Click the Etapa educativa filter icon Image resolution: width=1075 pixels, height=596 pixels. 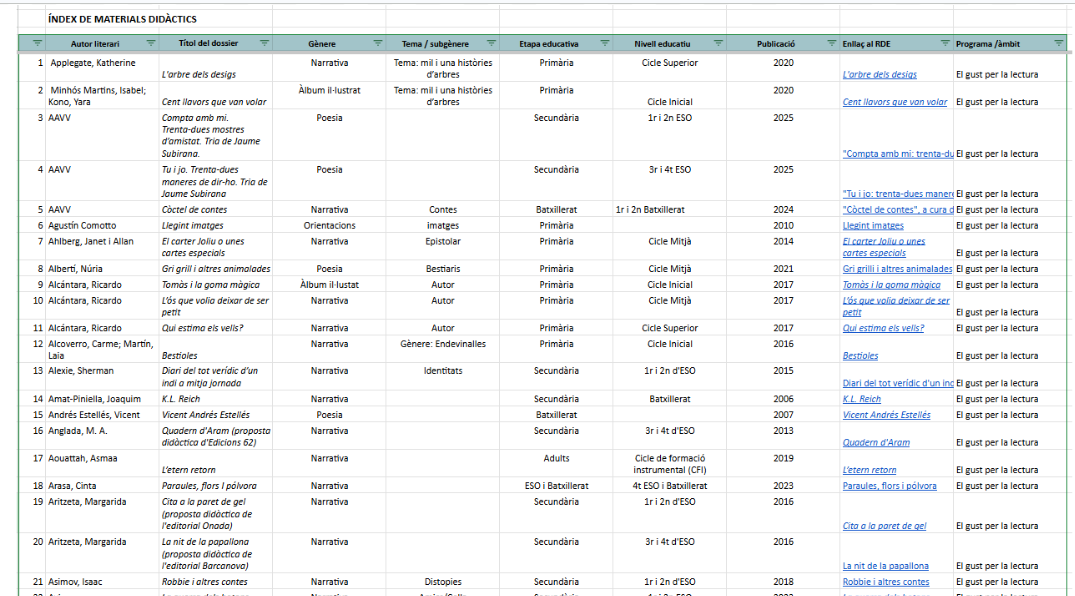603,43
